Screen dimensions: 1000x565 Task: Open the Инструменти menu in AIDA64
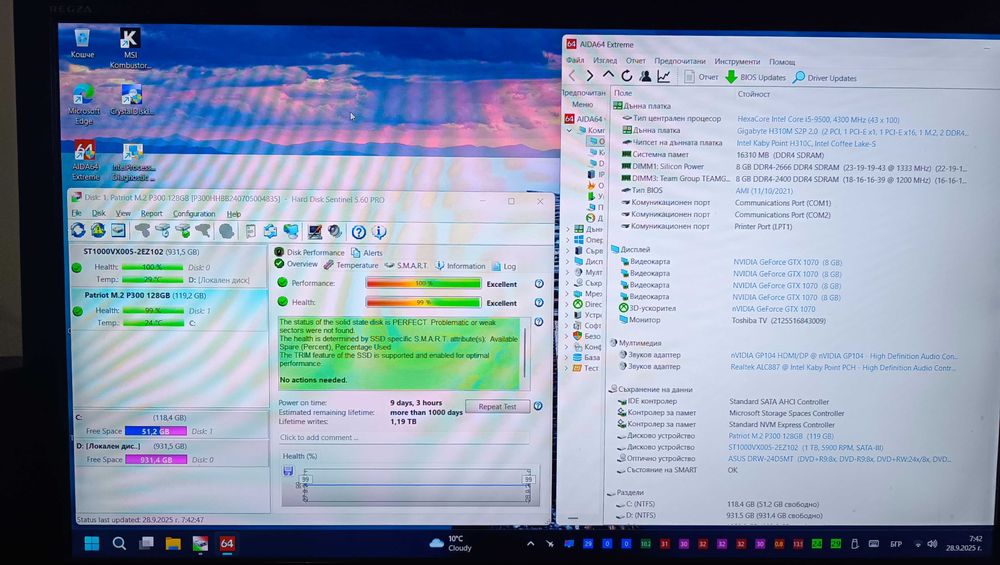[x=737, y=61]
